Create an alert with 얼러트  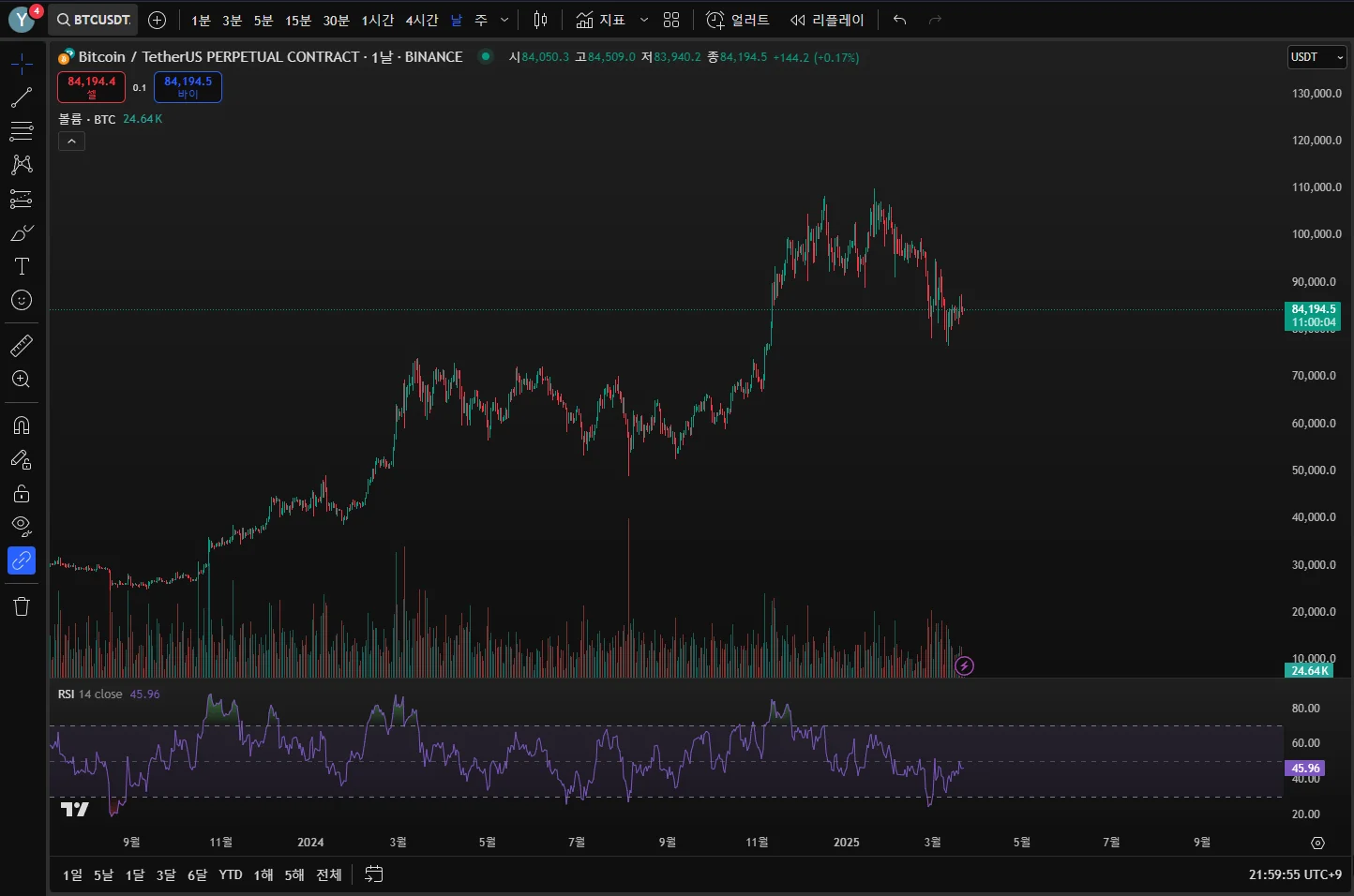pyautogui.click(x=737, y=20)
